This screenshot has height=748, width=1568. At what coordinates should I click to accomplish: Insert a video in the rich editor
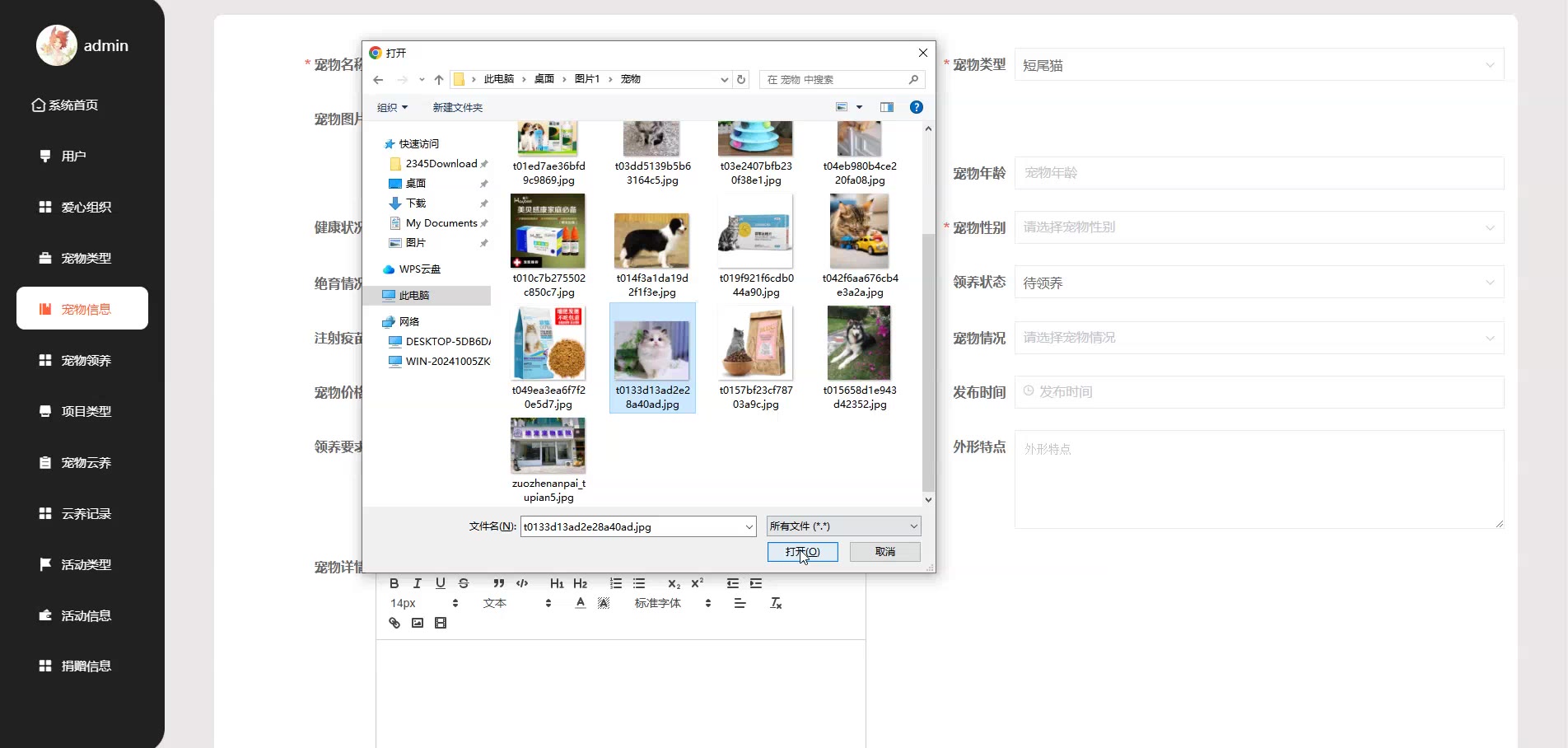tap(441, 623)
